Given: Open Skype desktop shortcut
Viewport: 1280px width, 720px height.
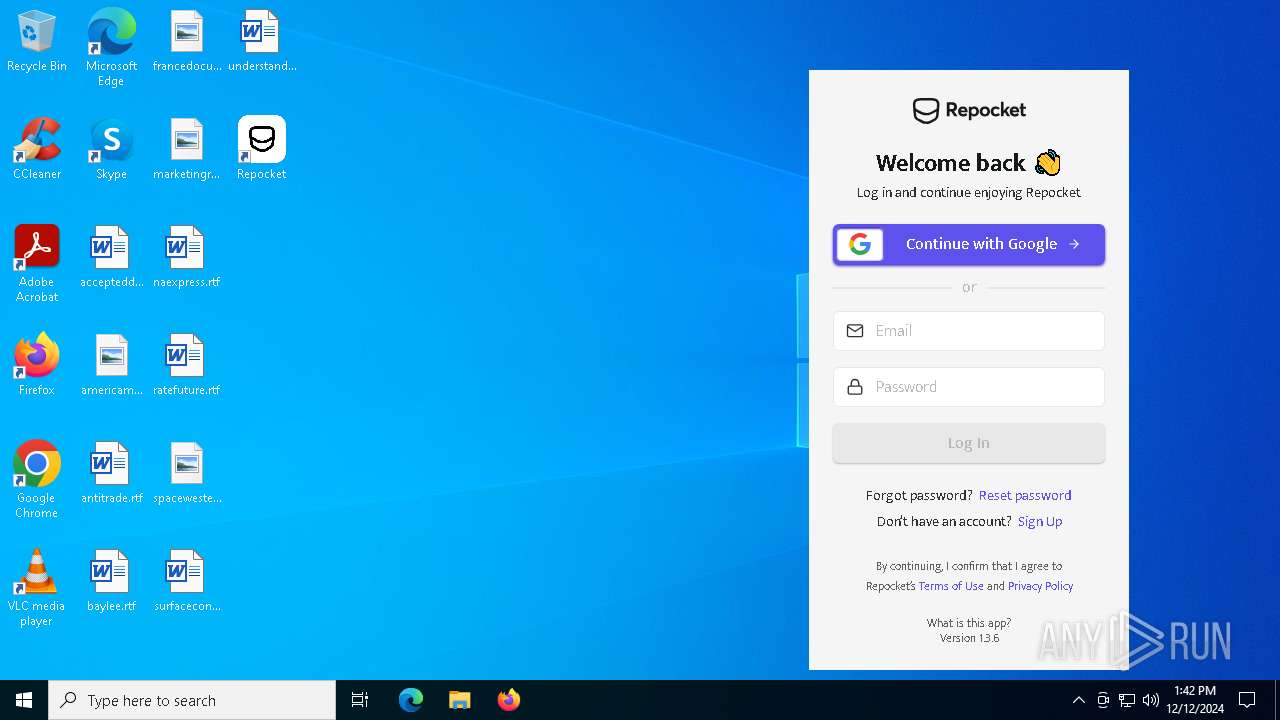Looking at the screenshot, I should 111,149.
